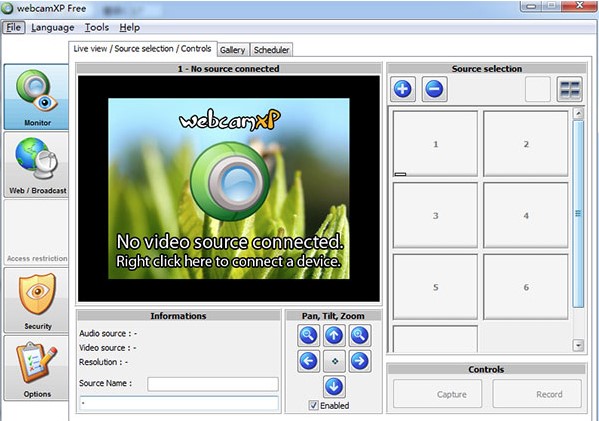Open the Security section in sidebar
599x421 pixels.
click(x=36, y=300)
